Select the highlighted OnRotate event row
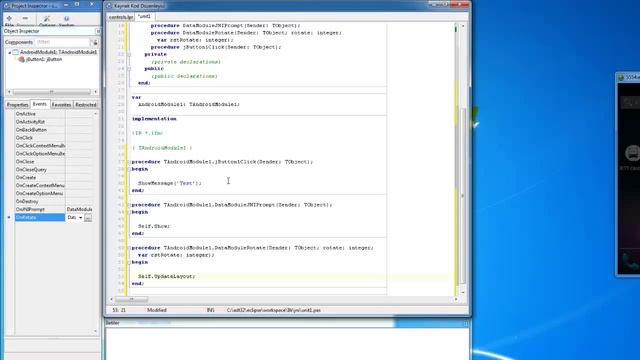Image resolution: width=640 pixels, height=360 pixels. [40, 218]
